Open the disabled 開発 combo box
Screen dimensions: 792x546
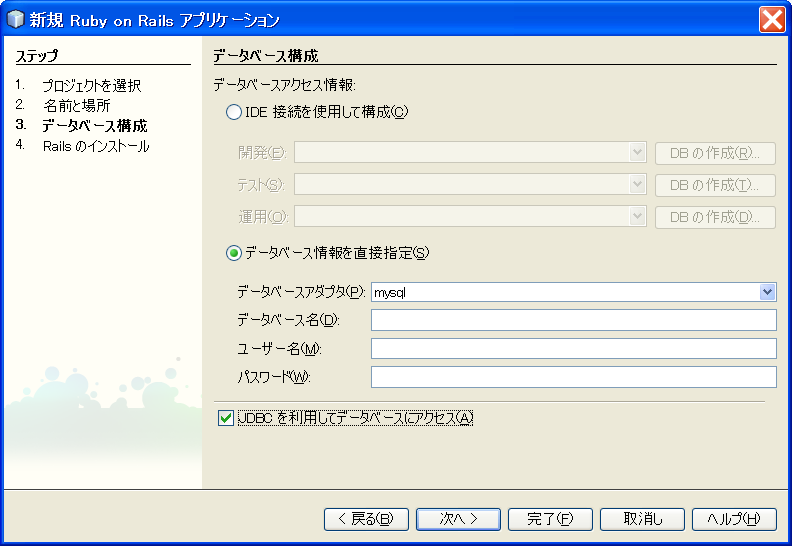(470, 153)
